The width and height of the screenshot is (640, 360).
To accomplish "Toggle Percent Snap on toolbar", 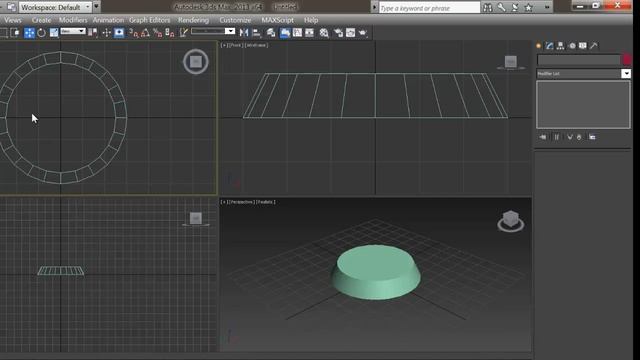I will coord(158,33).
